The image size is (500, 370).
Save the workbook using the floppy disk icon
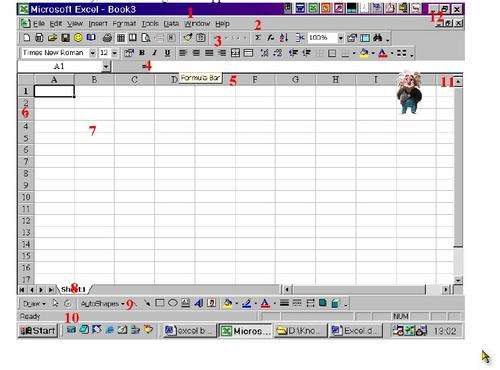(x=65, y=38)
